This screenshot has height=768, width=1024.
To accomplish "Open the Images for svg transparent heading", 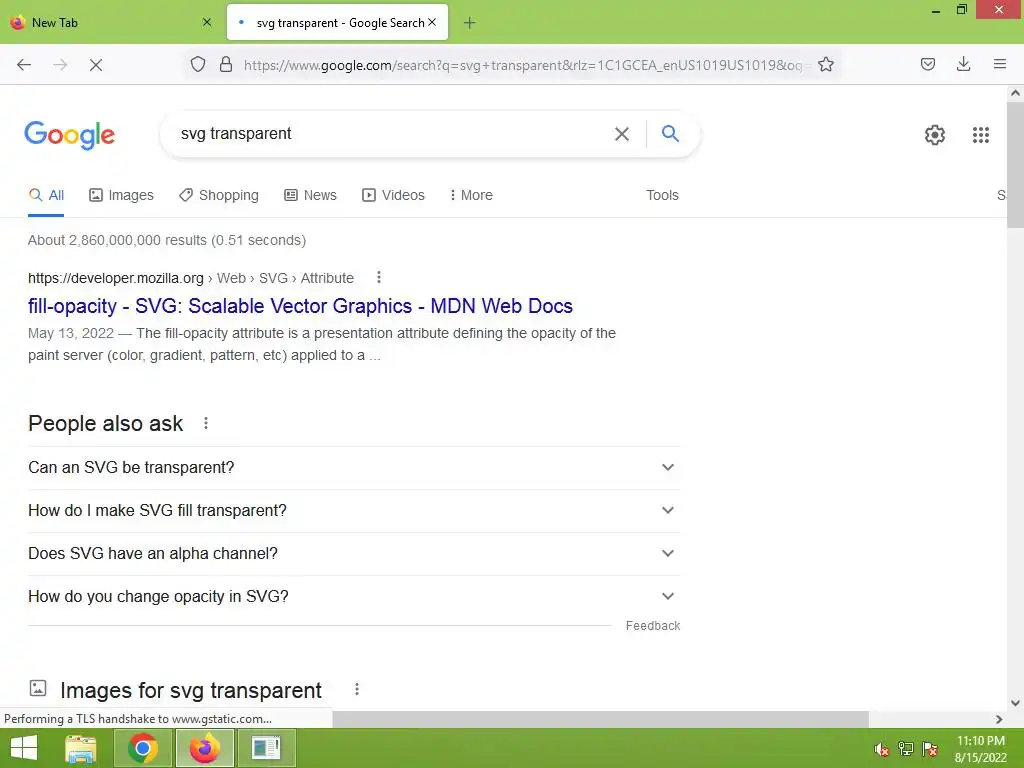I will [x=191, y=690].
